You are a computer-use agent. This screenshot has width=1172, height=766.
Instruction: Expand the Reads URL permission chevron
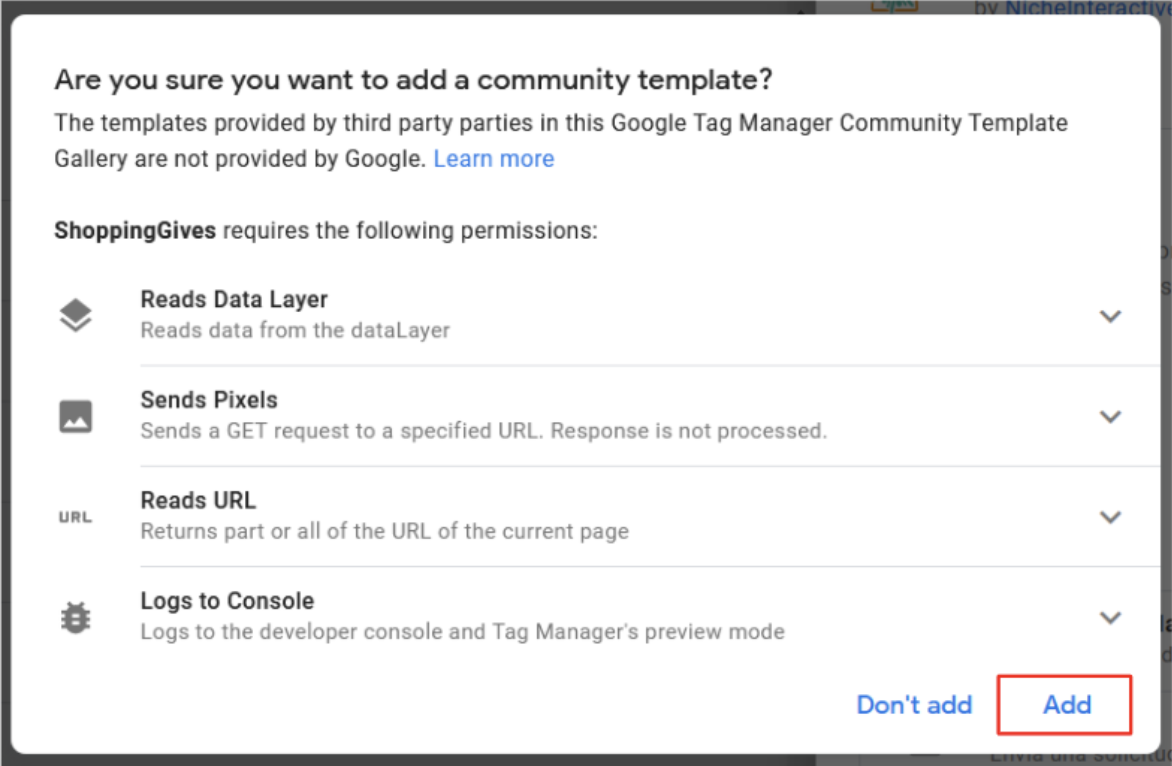[1110, 517]
